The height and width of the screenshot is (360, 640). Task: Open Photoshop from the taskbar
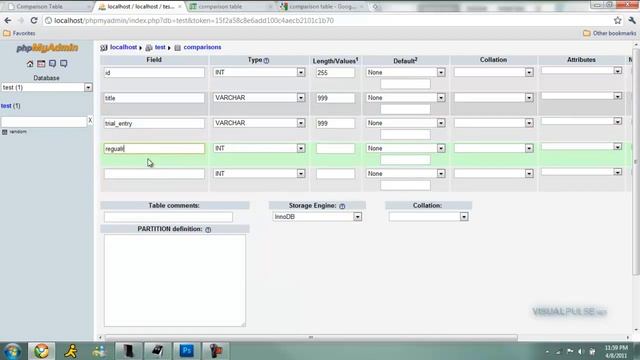tap(187, 351)
